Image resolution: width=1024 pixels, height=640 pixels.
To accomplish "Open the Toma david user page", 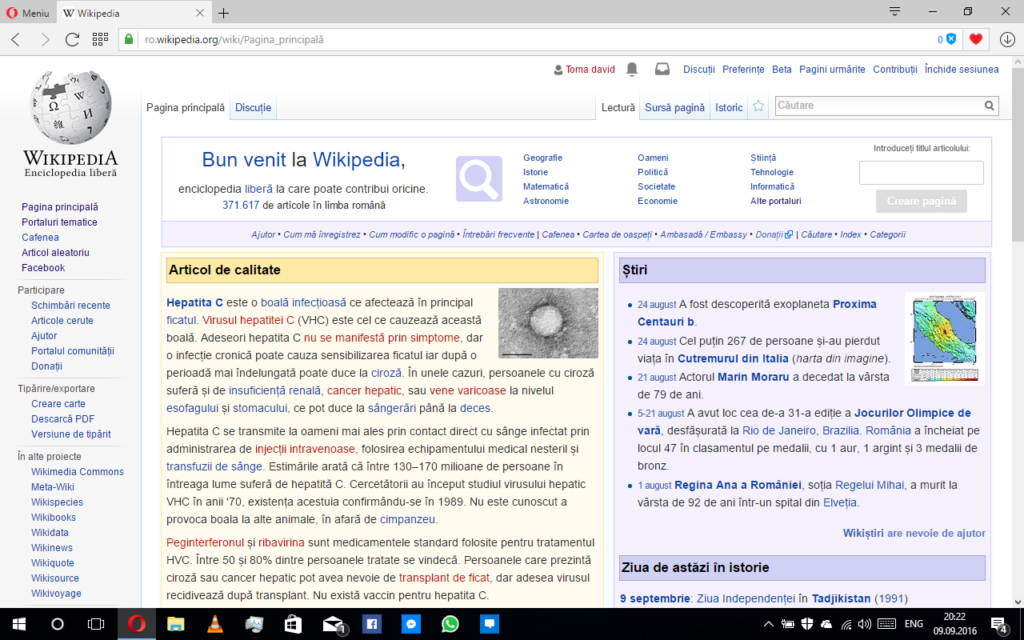I will coord(590,69).
